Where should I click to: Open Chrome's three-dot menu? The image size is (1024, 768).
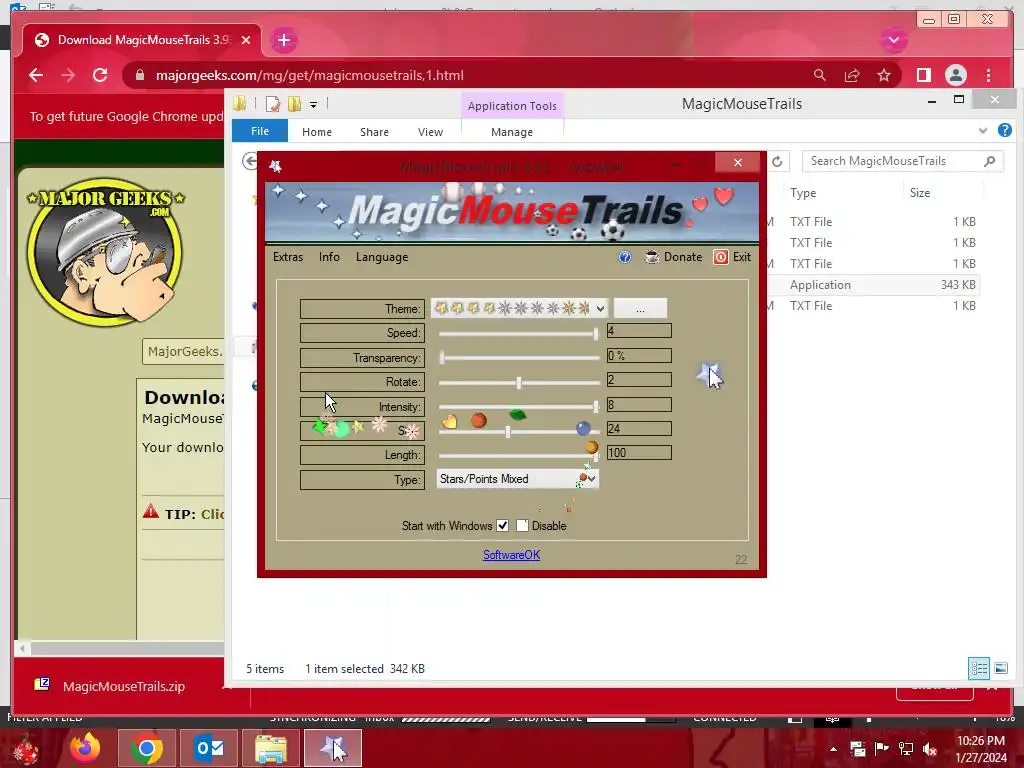[988, 75]
